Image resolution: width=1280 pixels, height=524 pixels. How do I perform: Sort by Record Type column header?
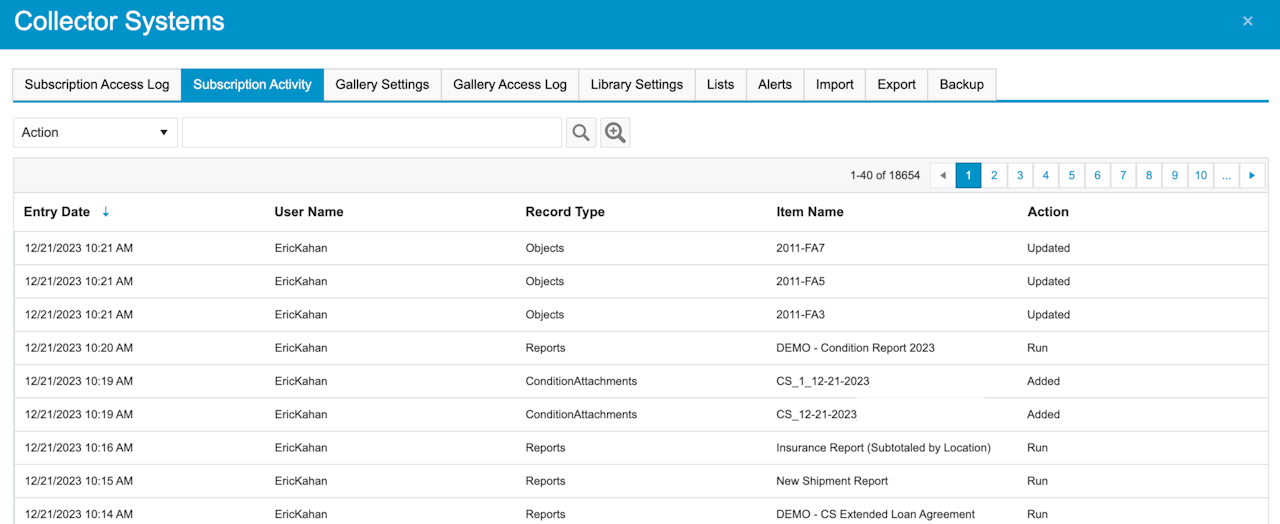coord(564,212)
